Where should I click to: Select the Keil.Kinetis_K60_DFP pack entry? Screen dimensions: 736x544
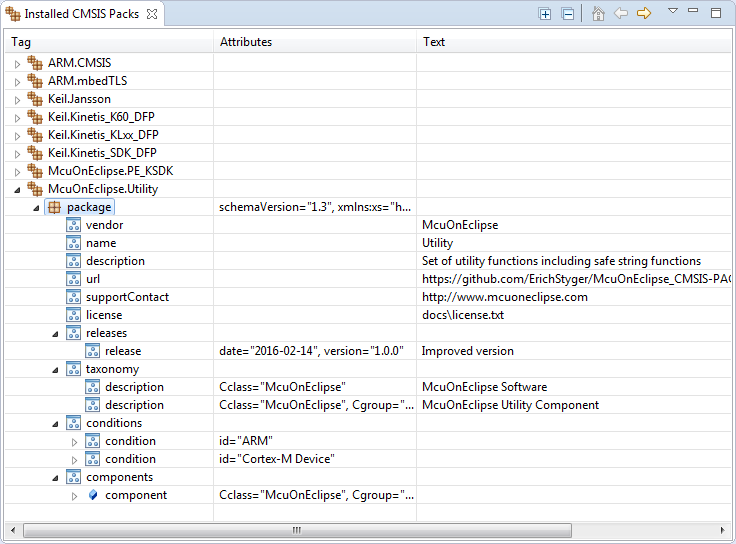point(101,117)
